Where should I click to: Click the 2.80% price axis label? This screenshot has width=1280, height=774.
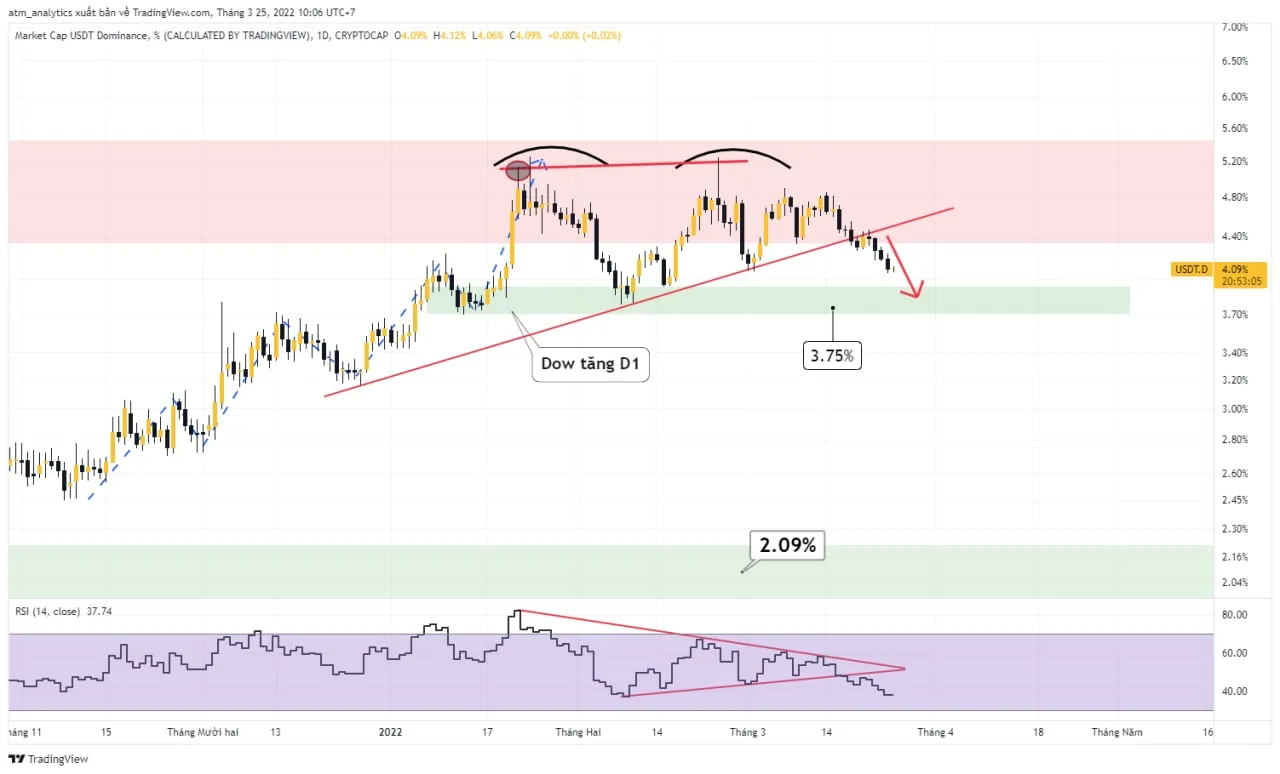click(1235, 440)
